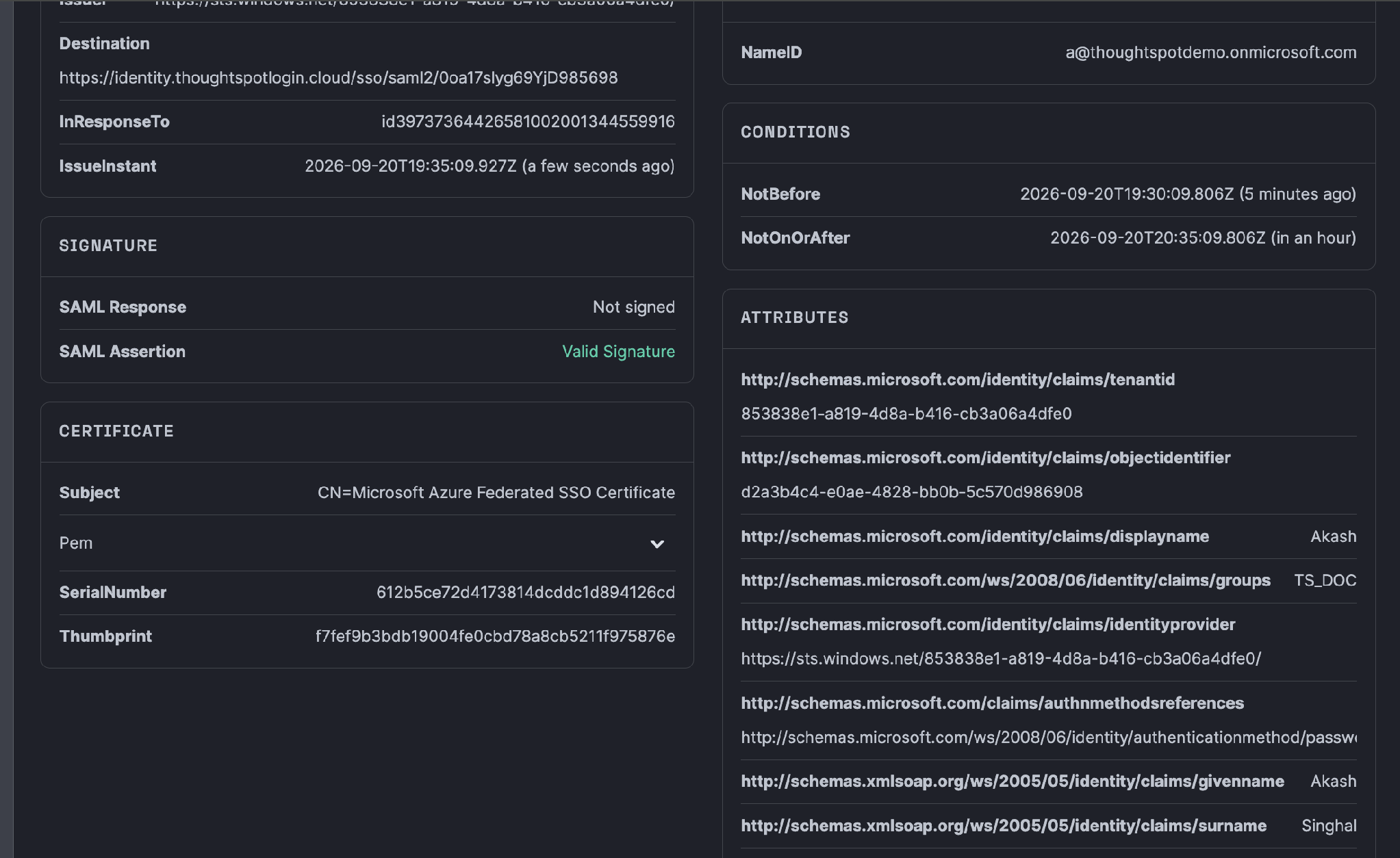Click the NotOnOrAfter label
1400x858 pixels.
point(796,238)
